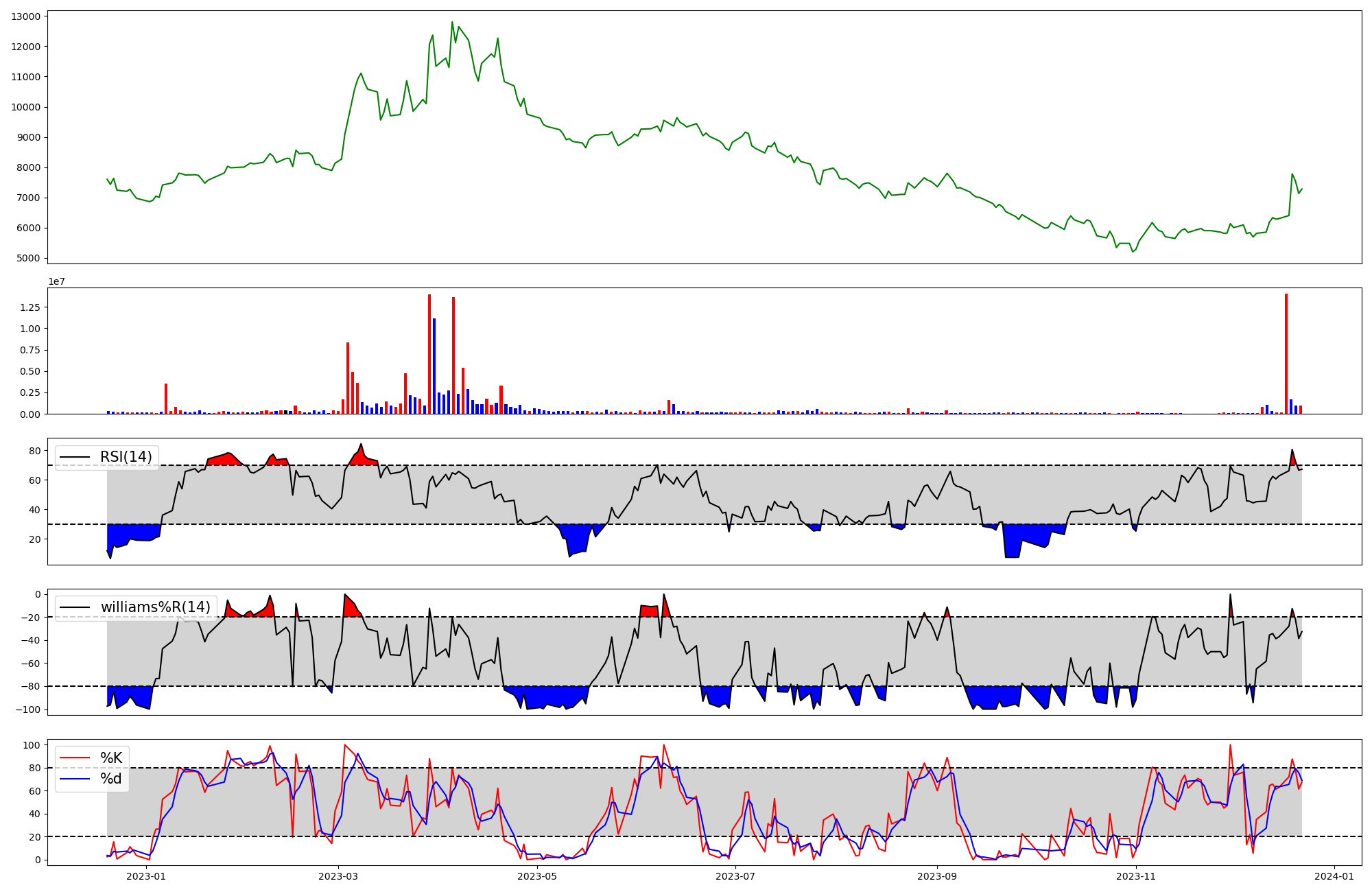Image resolution: width=1372 pixels, height=892 pixels.
Task: Click the tall blue volume bar near 1.1e7
Action: (x=434, y=366)
